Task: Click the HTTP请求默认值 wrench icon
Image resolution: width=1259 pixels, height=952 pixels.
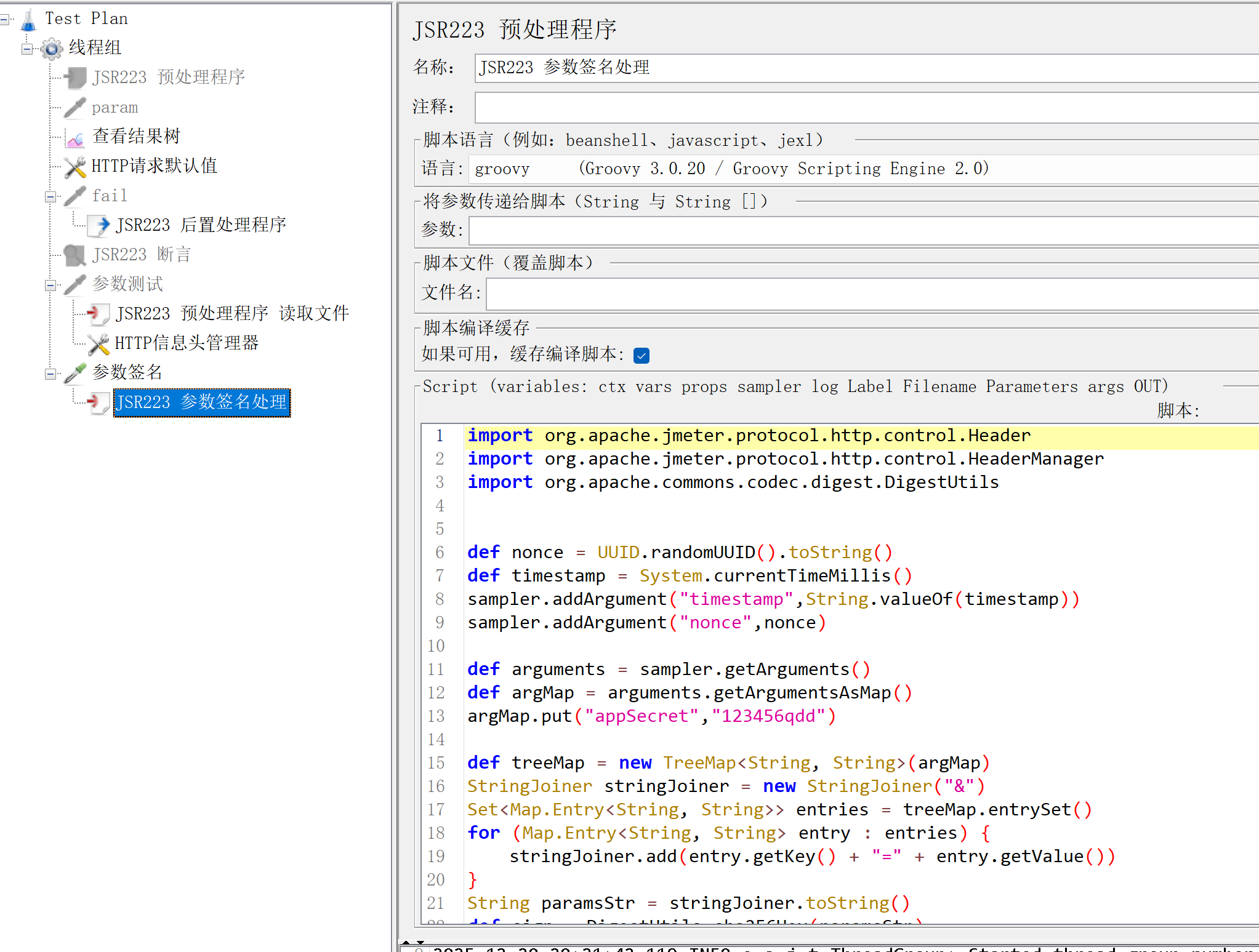Action: point(75,166)
